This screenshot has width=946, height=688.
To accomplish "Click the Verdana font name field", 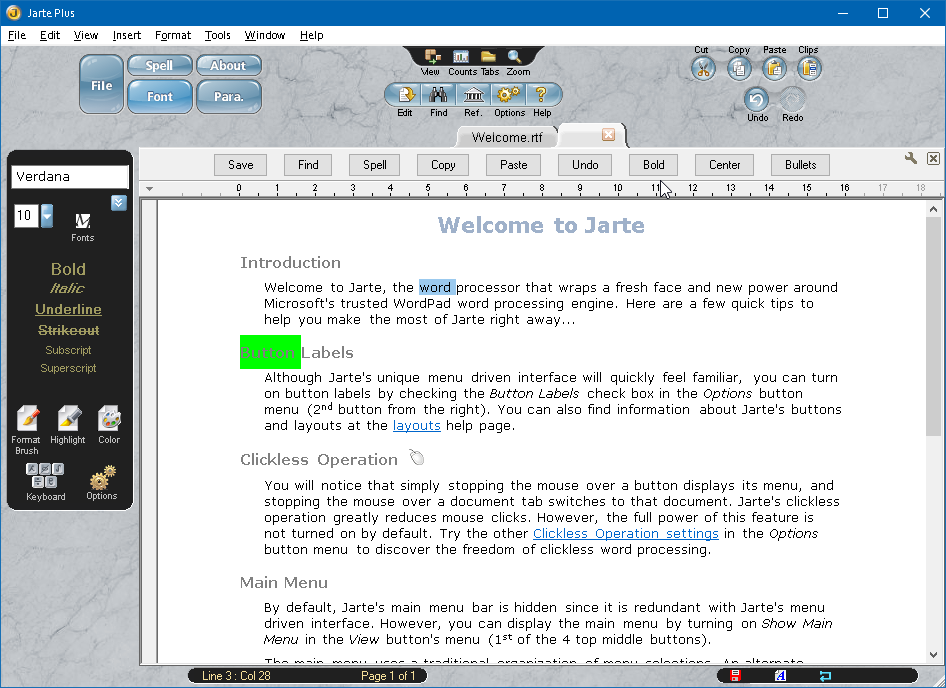I will tap(70, 177).
